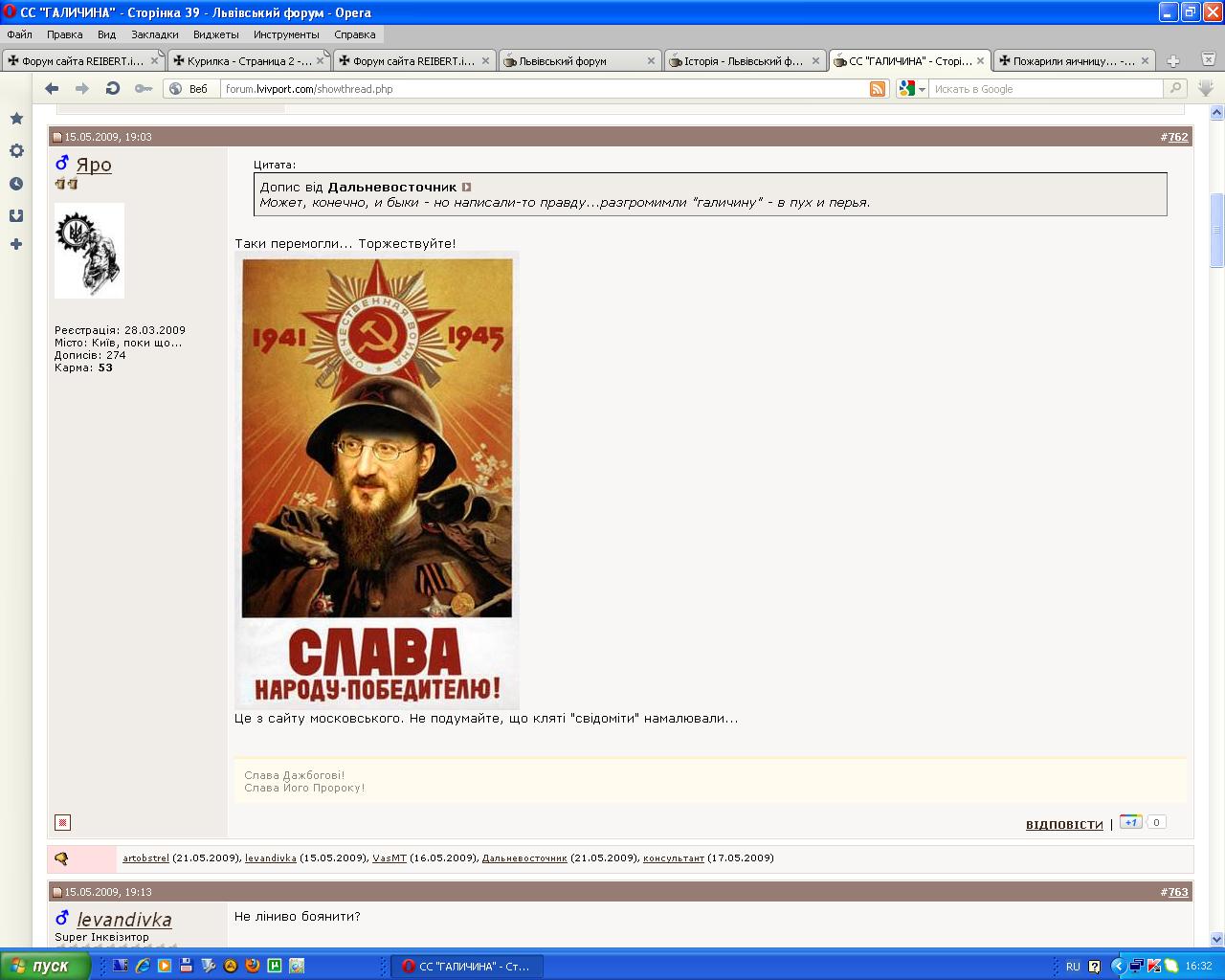Click the ВІДПОВІСТИ reply link
Screen dimensions: 1225x980
1064,824
